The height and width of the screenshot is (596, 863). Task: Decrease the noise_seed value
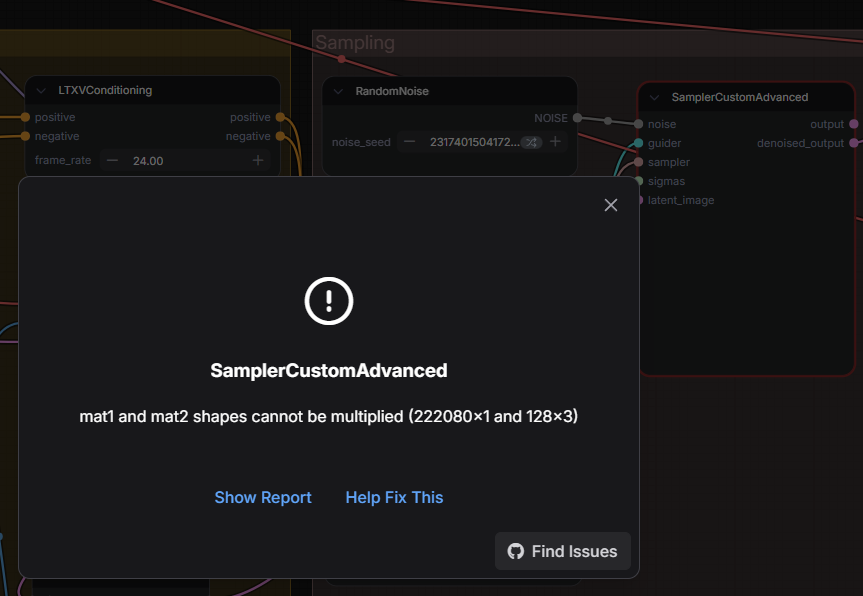(409, 142)
